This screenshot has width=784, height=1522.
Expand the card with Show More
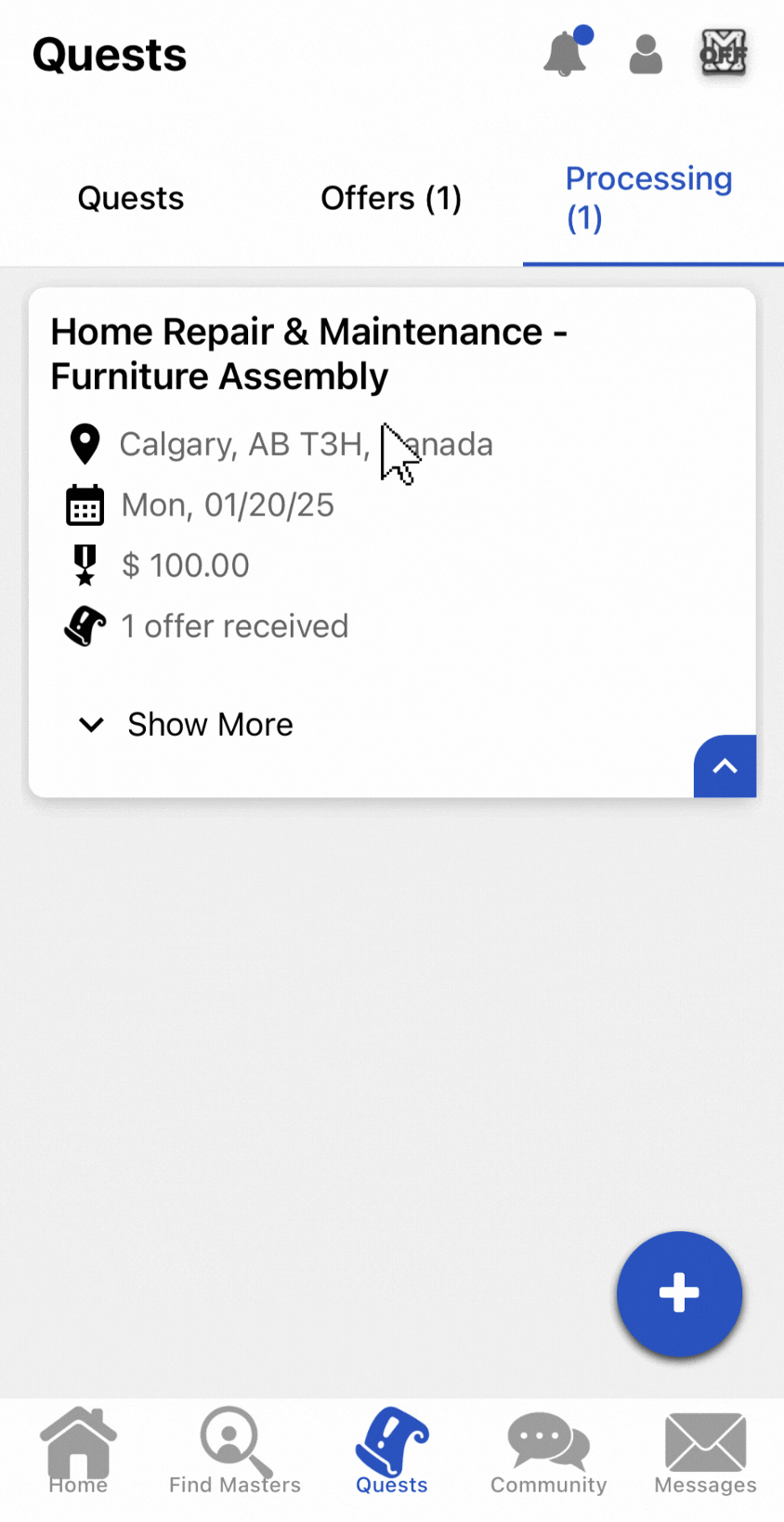[x=210, y=725]
